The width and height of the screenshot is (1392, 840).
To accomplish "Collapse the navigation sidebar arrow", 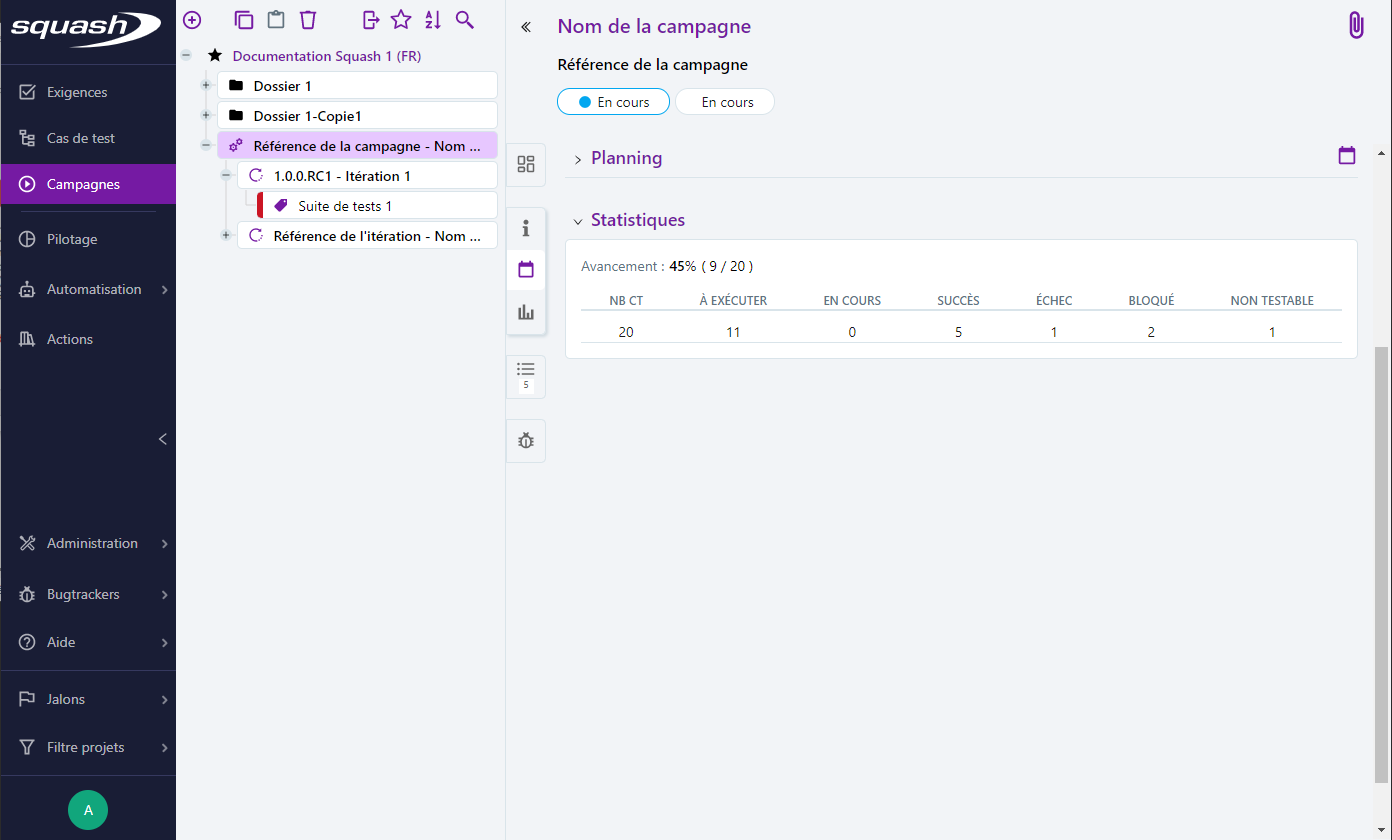I will coord(163,438).
